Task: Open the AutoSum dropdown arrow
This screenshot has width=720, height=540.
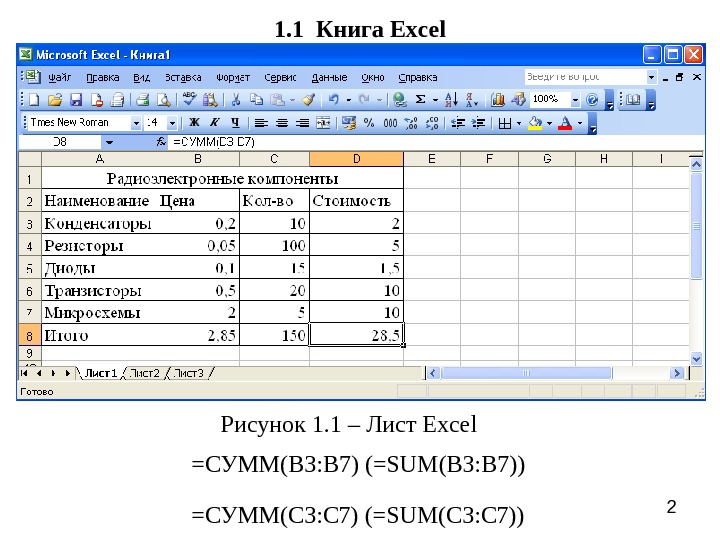Action: pyautogui.click(x=435, y=100)
